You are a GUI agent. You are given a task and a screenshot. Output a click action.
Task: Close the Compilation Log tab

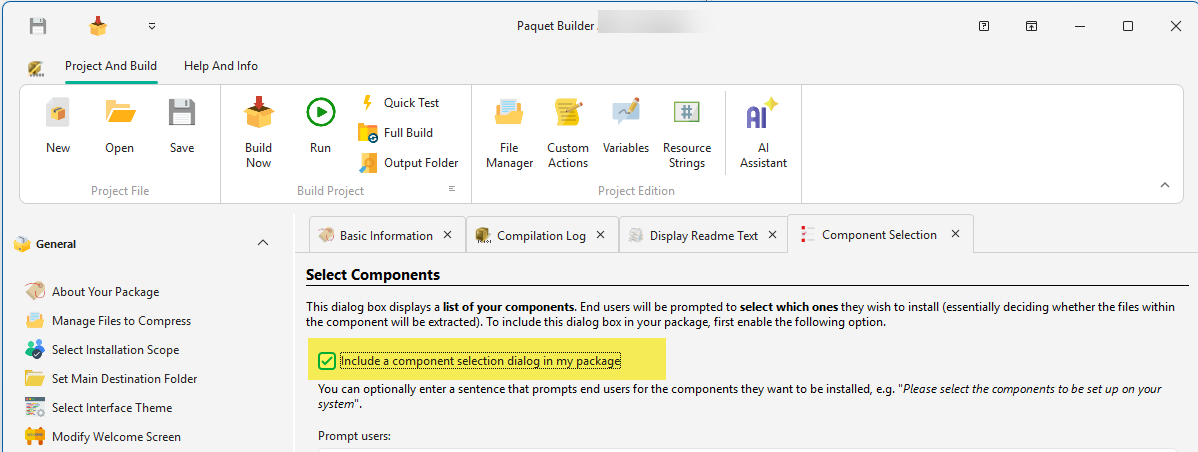(x=601, y=235)
